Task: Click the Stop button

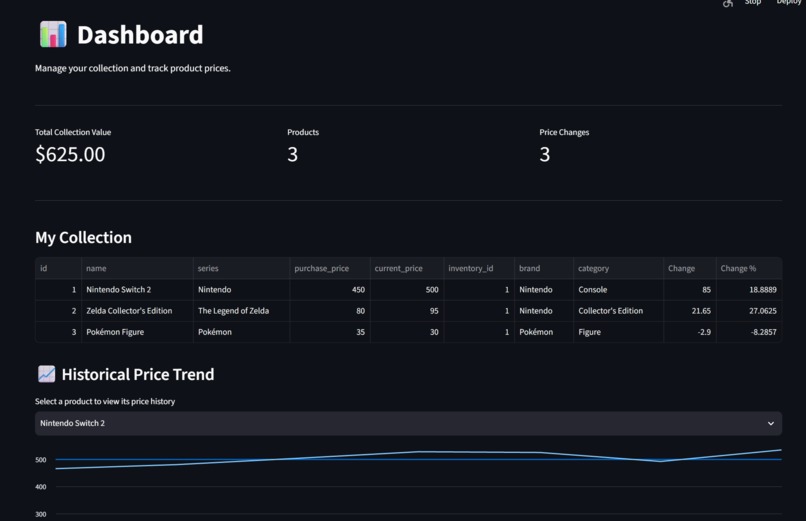Action: tap(753, 3)
